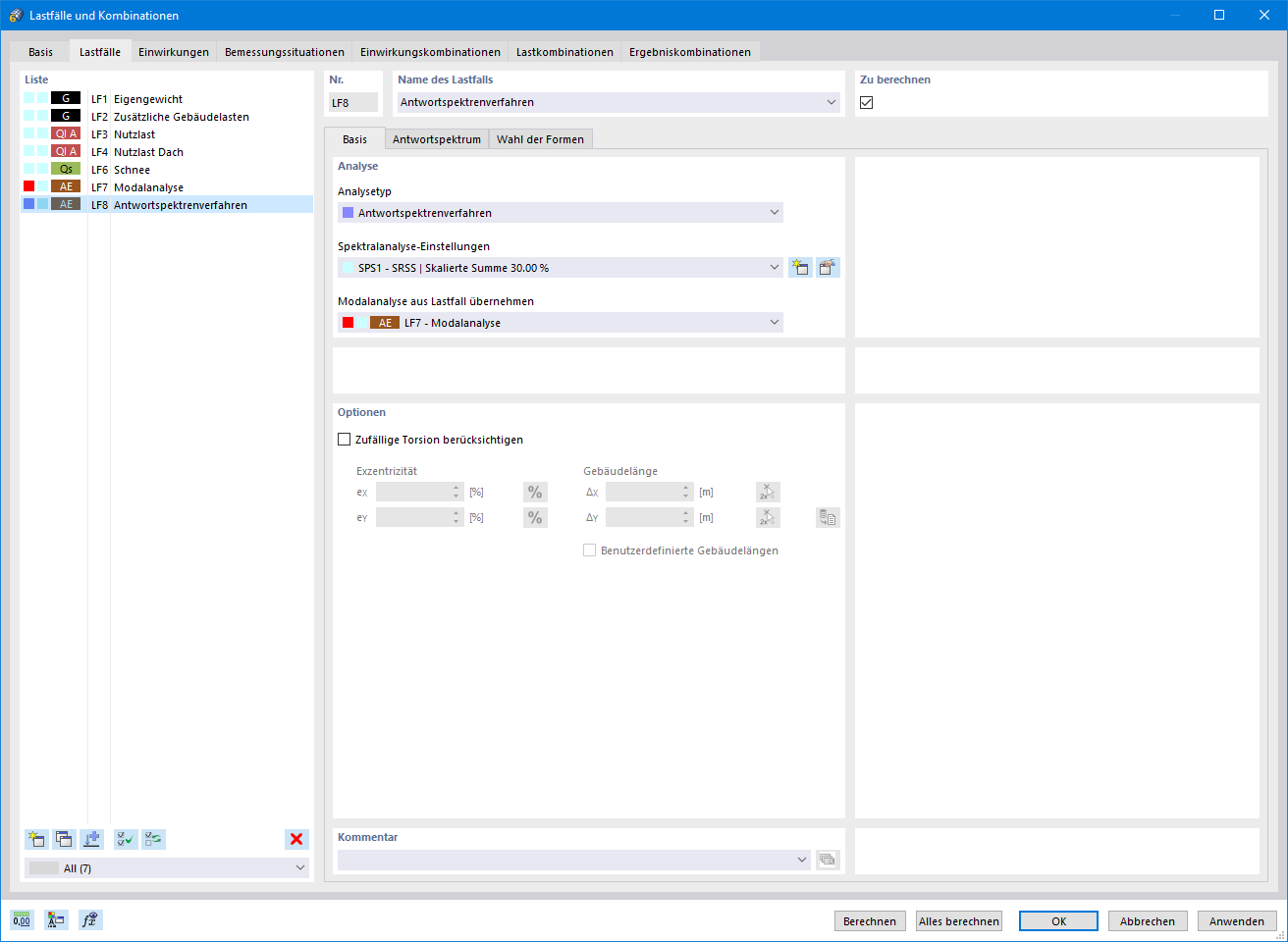Screen dimensions: 1288x942
Task: Click the eX eccentricity input field
Action: click(x=419, y=492)
